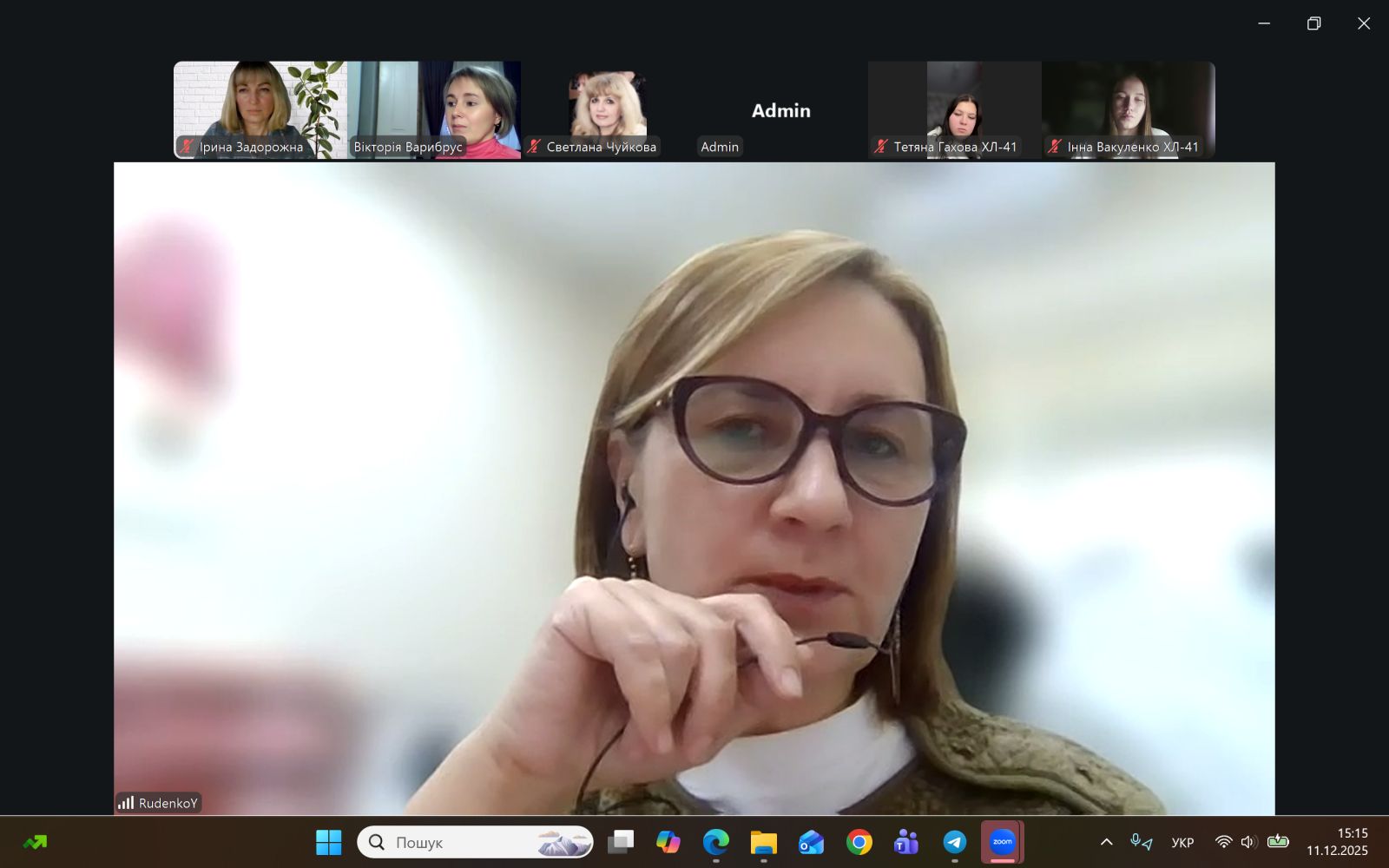Open Telegram from the taskbar
The width and height of the screenshot is (1389, 868).
click(954, 842)
